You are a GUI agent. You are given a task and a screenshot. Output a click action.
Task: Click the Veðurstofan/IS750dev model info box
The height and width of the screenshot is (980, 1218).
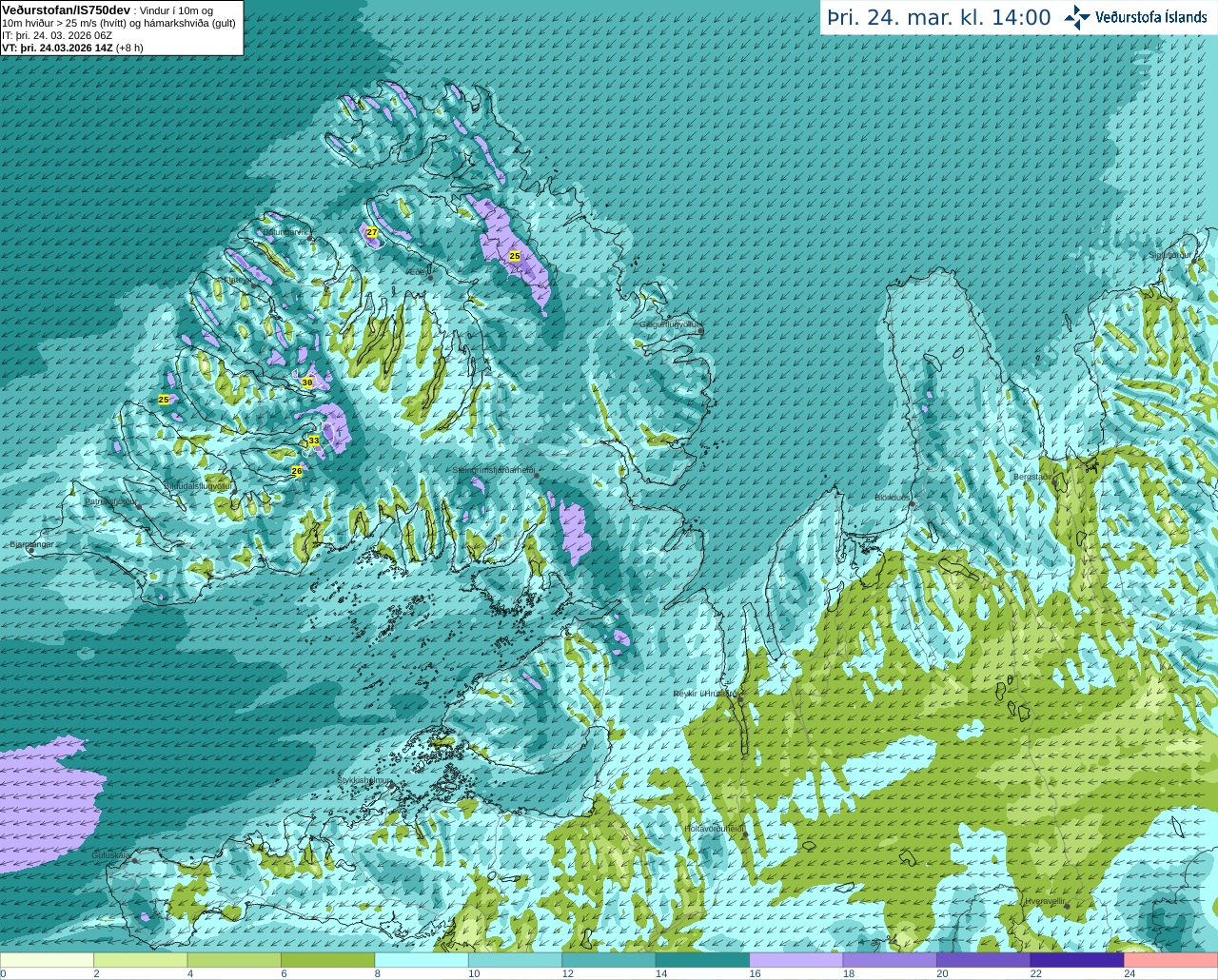pyautogui.click(x=122, y=28)
